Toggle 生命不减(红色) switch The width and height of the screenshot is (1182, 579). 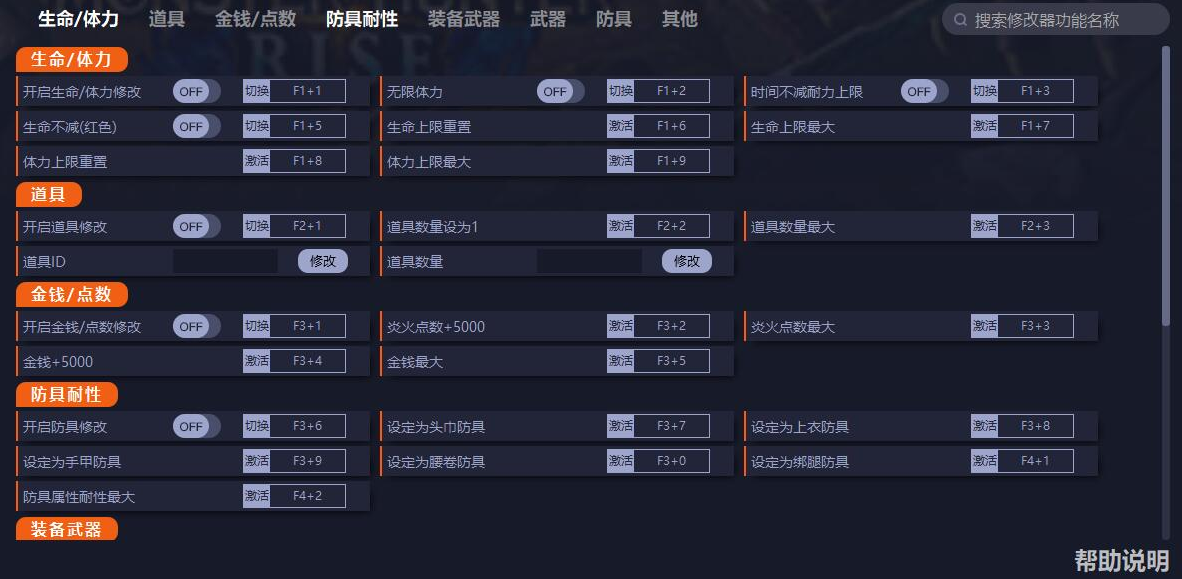point(196,127)
